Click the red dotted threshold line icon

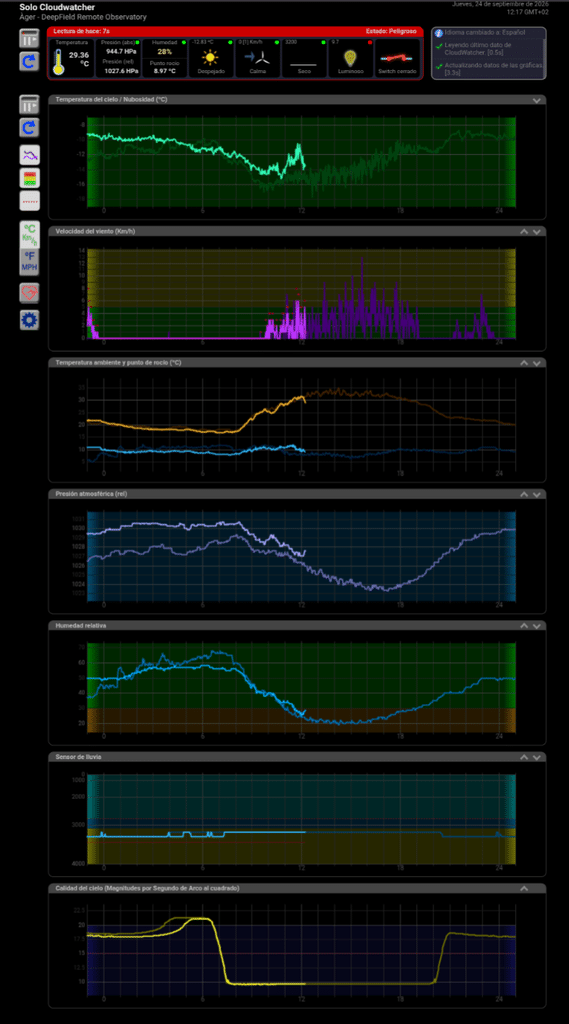tap(29, 200)
